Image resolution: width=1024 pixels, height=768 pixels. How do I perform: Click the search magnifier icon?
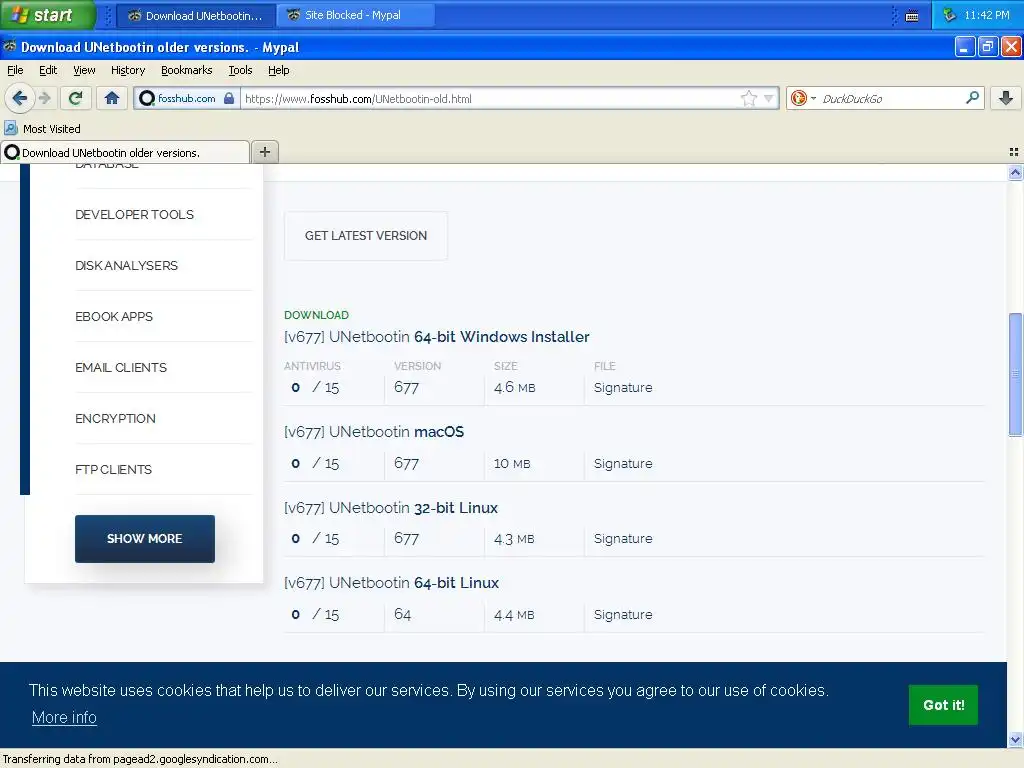pyautogui.click(x=972, y=99)
